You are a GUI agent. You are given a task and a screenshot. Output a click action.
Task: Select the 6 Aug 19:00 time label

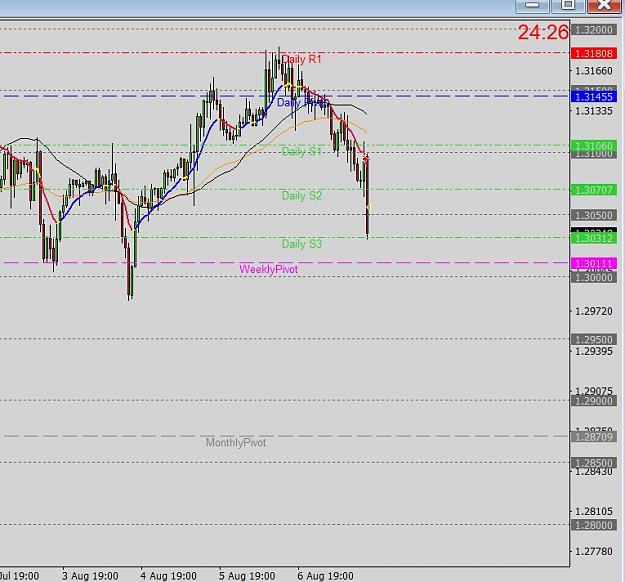coord(325,576)
